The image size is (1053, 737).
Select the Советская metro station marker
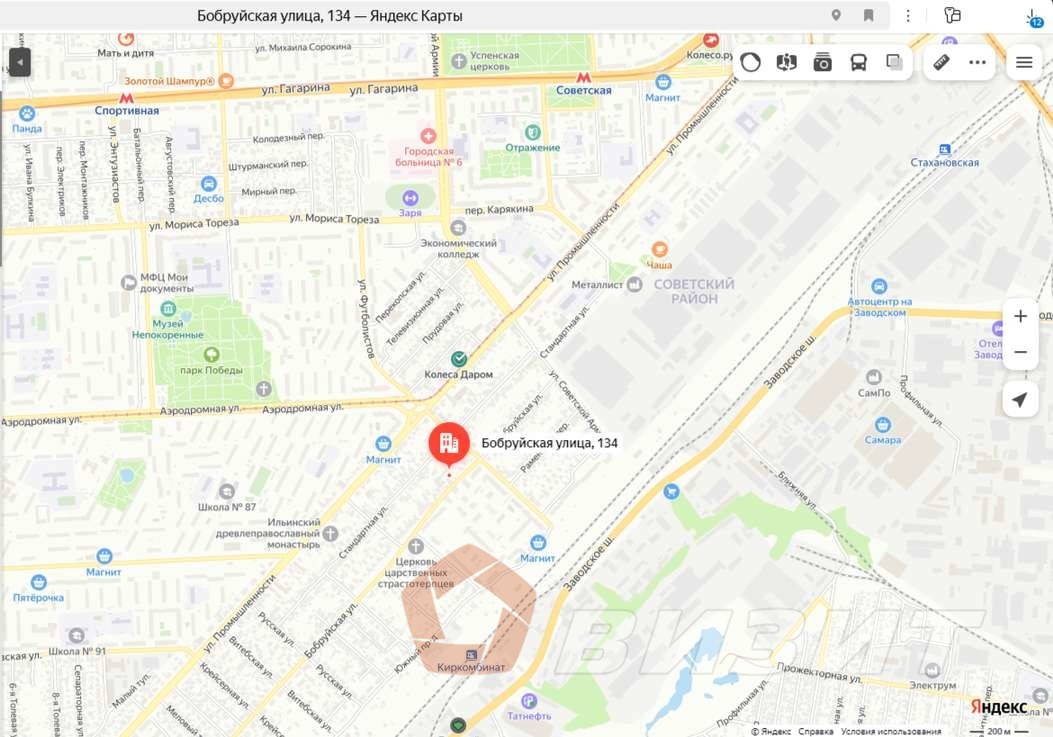(584, 78)
